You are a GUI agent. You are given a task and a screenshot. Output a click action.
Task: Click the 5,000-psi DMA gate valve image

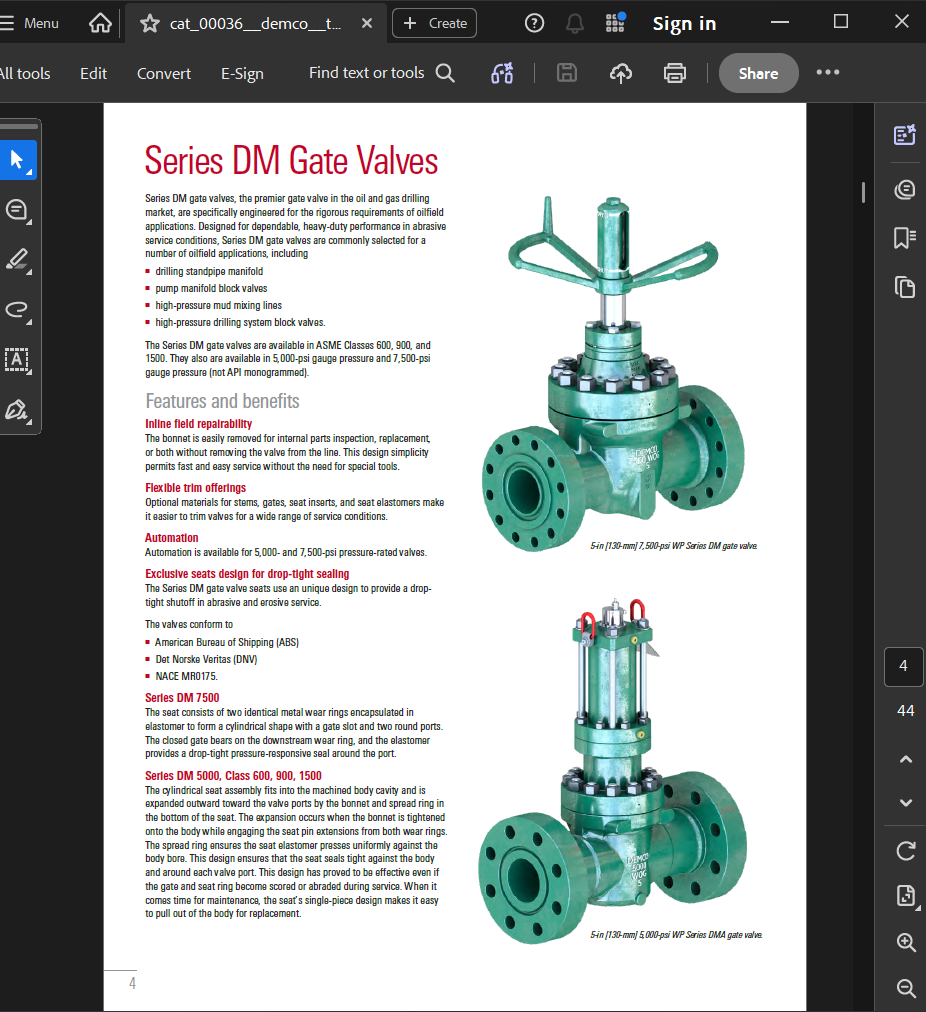[612, 771]
